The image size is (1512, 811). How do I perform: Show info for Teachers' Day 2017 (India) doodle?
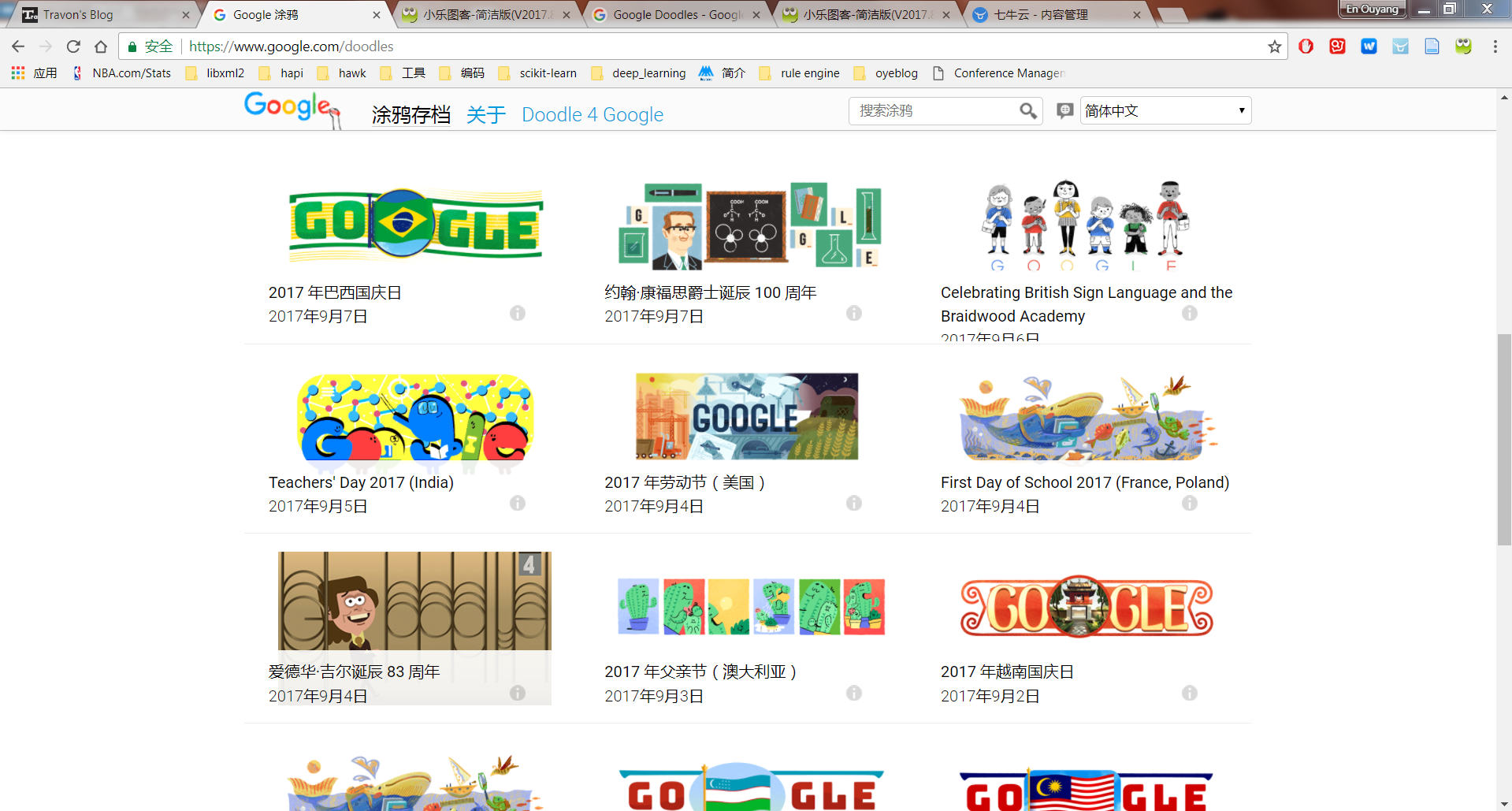518,503
